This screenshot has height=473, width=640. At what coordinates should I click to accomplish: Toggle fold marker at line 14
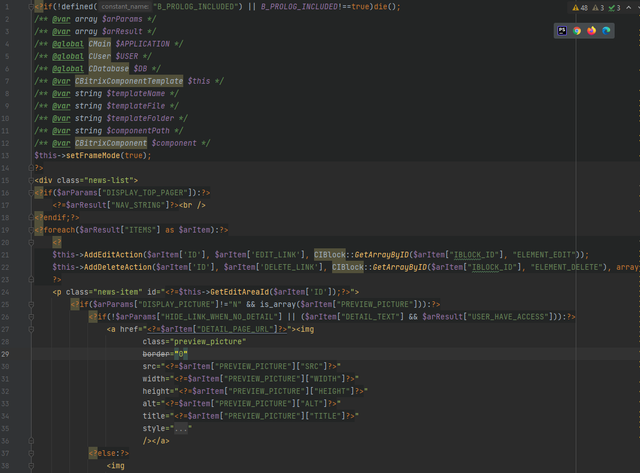31,168
